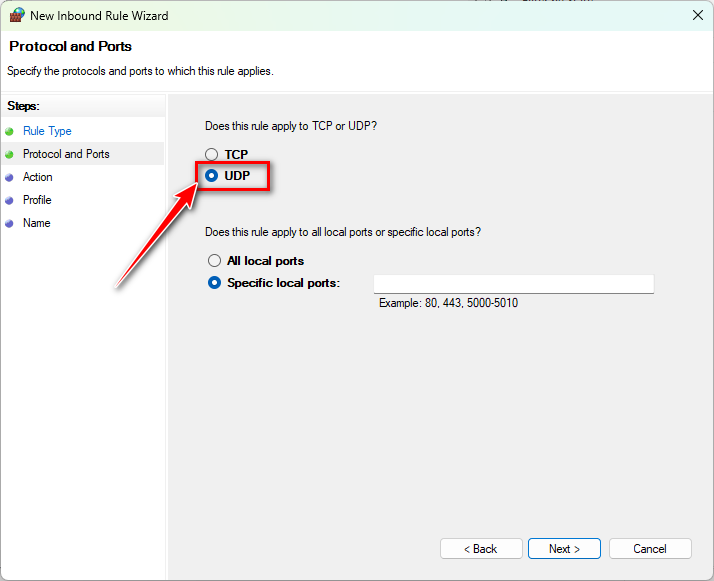Viewport: 714px width, 581px height.
Task: Click the green bullet beside Rule Type
Action: (9, 131)
